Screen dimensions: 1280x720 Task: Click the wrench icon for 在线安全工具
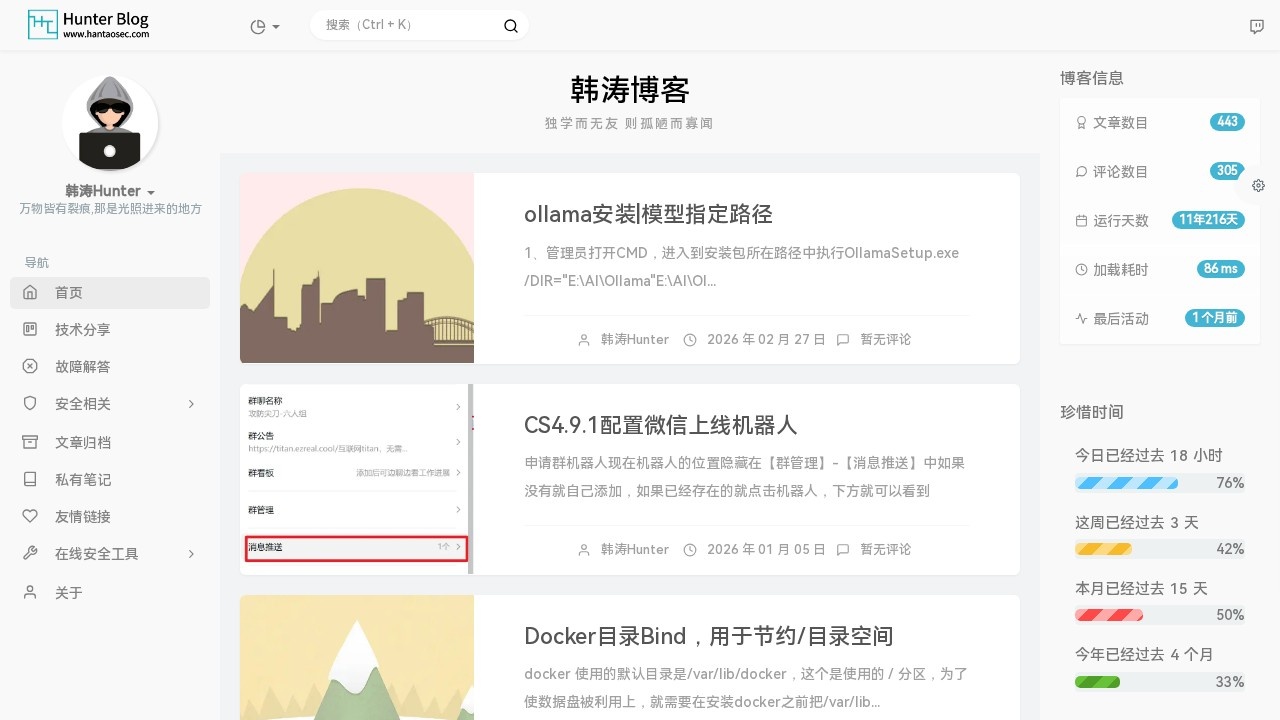[x=31, y=554]
